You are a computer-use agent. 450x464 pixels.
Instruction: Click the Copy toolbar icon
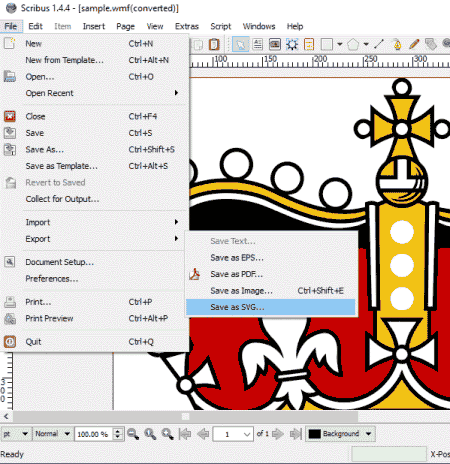[x=198, y=44]
